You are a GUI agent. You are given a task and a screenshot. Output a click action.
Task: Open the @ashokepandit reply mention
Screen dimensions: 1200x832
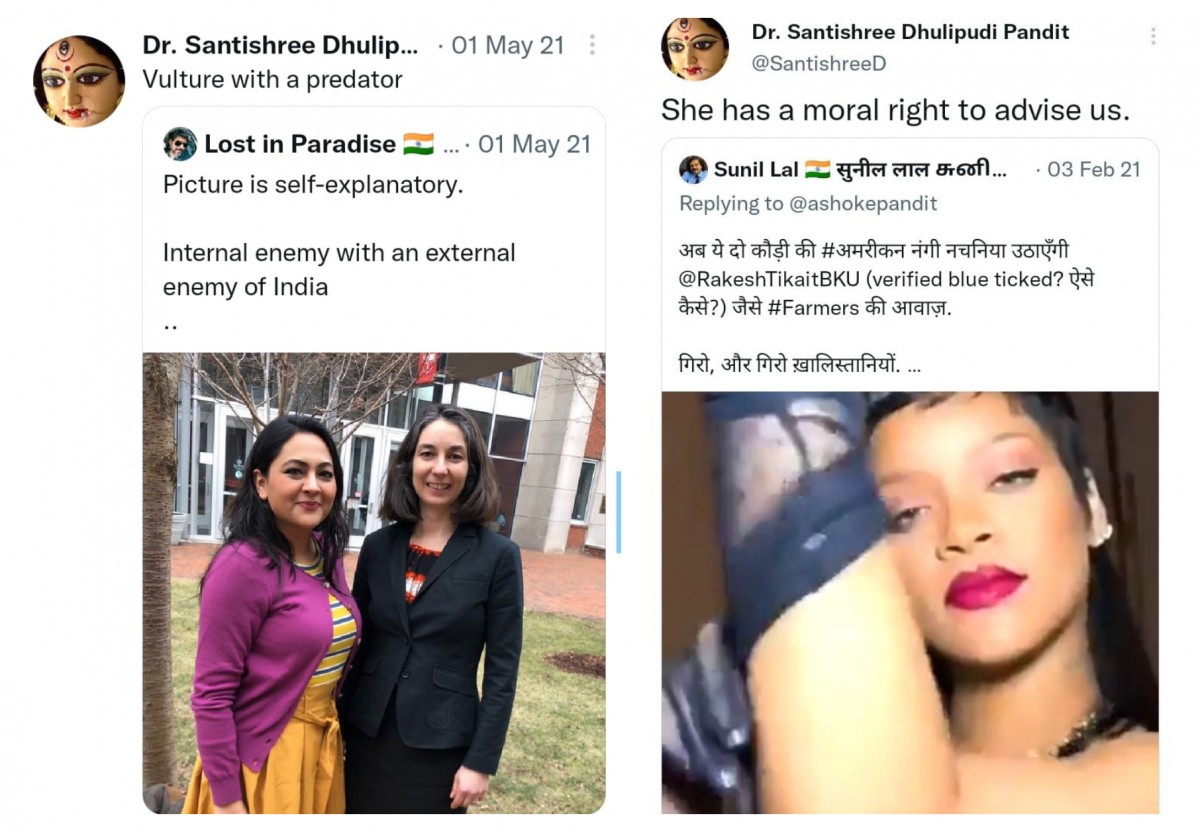pos(864,203)
